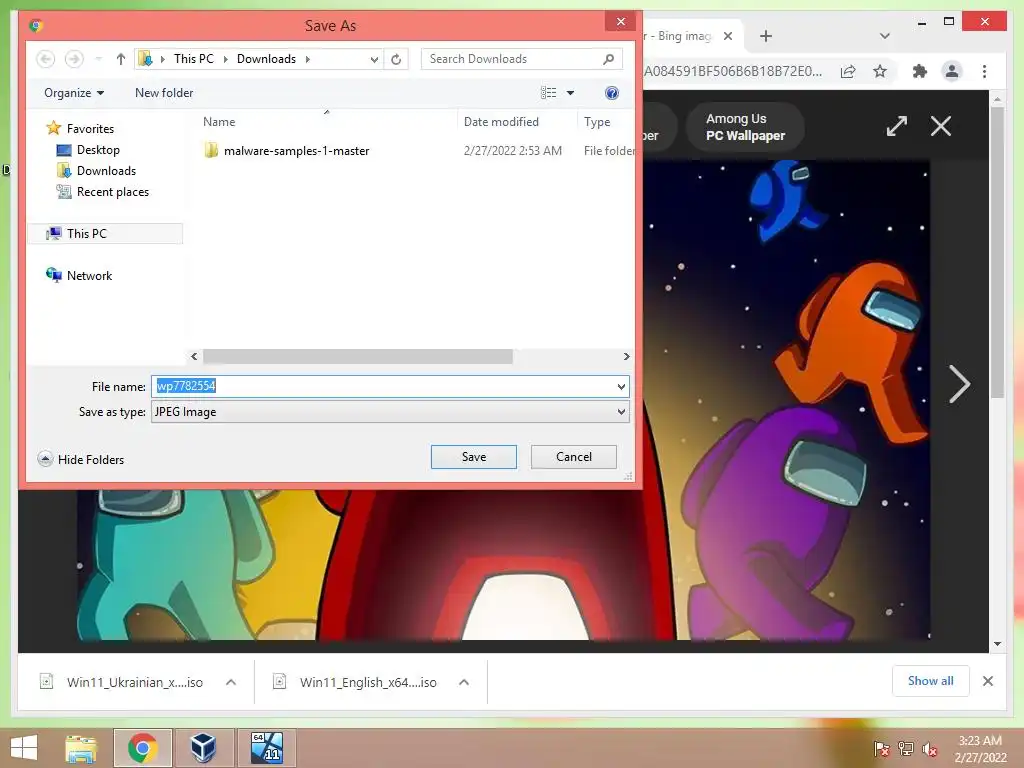Expand image to fullscreen icon
Image resolution: width=1024 pixels, height=768 pixels.
pyautogui.click(x=897, y=126)
